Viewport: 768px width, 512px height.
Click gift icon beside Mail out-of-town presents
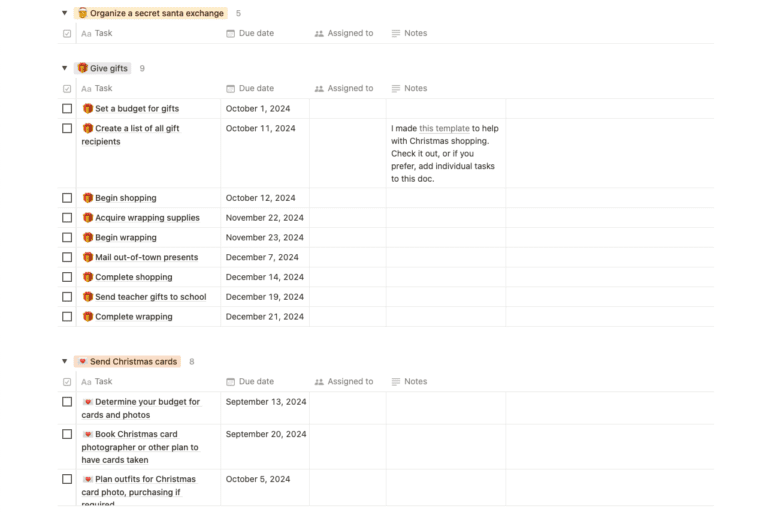pos(88,257)
